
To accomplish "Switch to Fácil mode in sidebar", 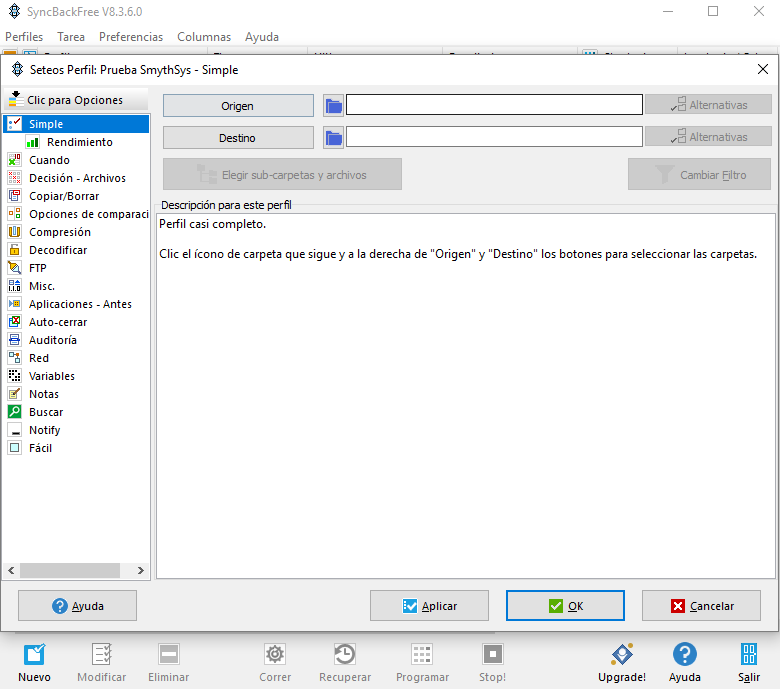I will (40, 448).
